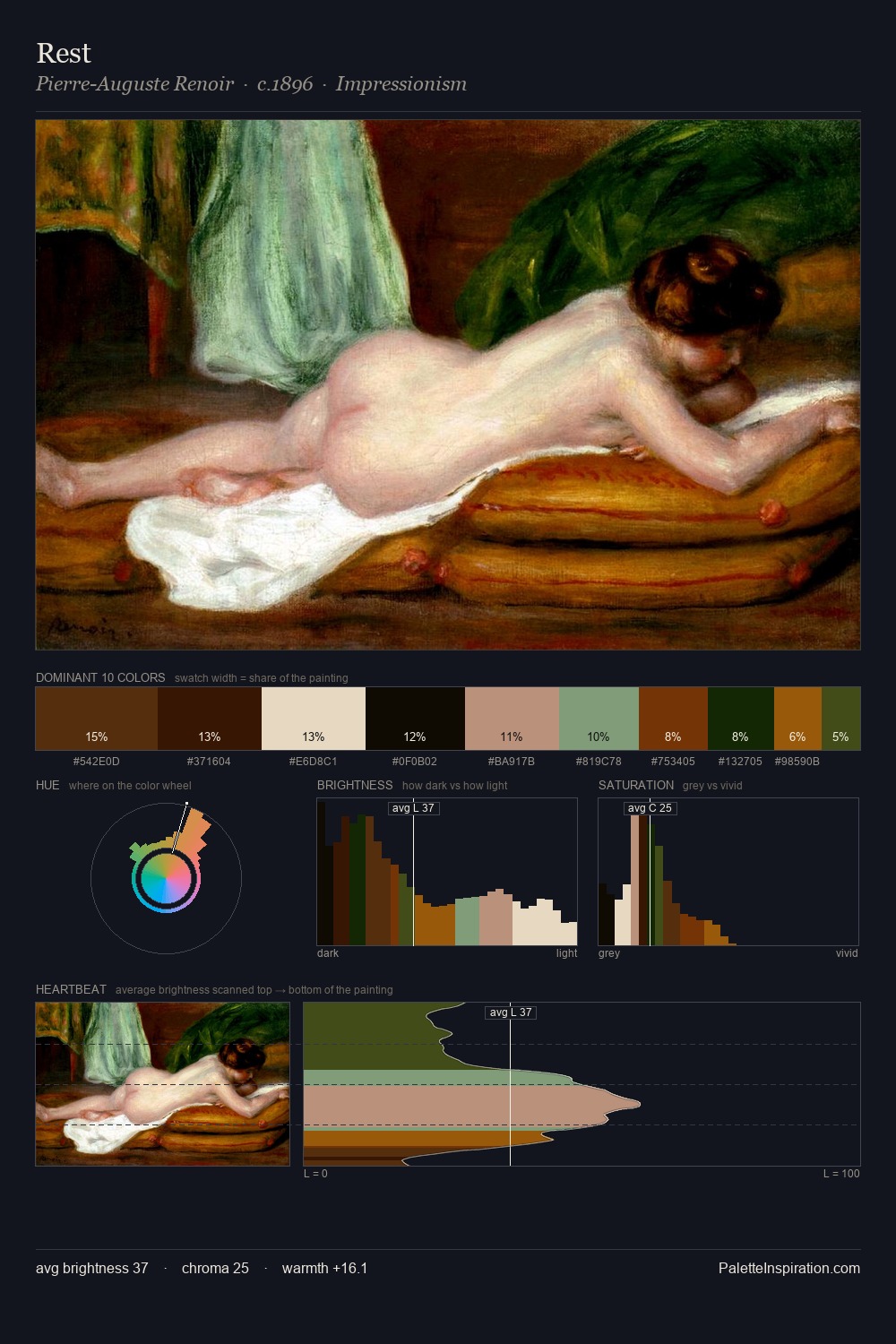The height and width of the screenshot is (1344, 896).
Task: Click hex code #819C78
Action: 599,762
